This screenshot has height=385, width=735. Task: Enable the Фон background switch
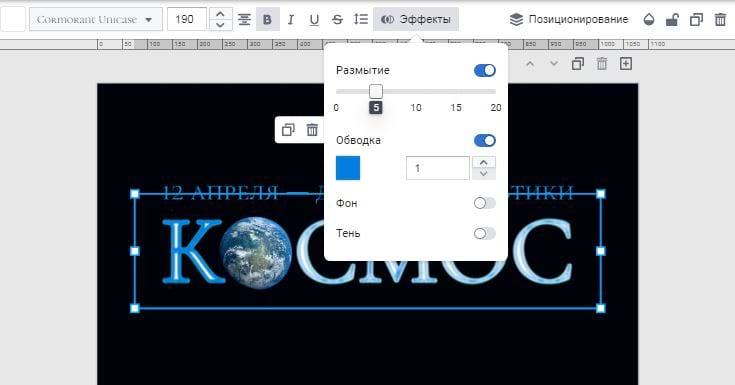pyautogui.click(x=485, y=203)
